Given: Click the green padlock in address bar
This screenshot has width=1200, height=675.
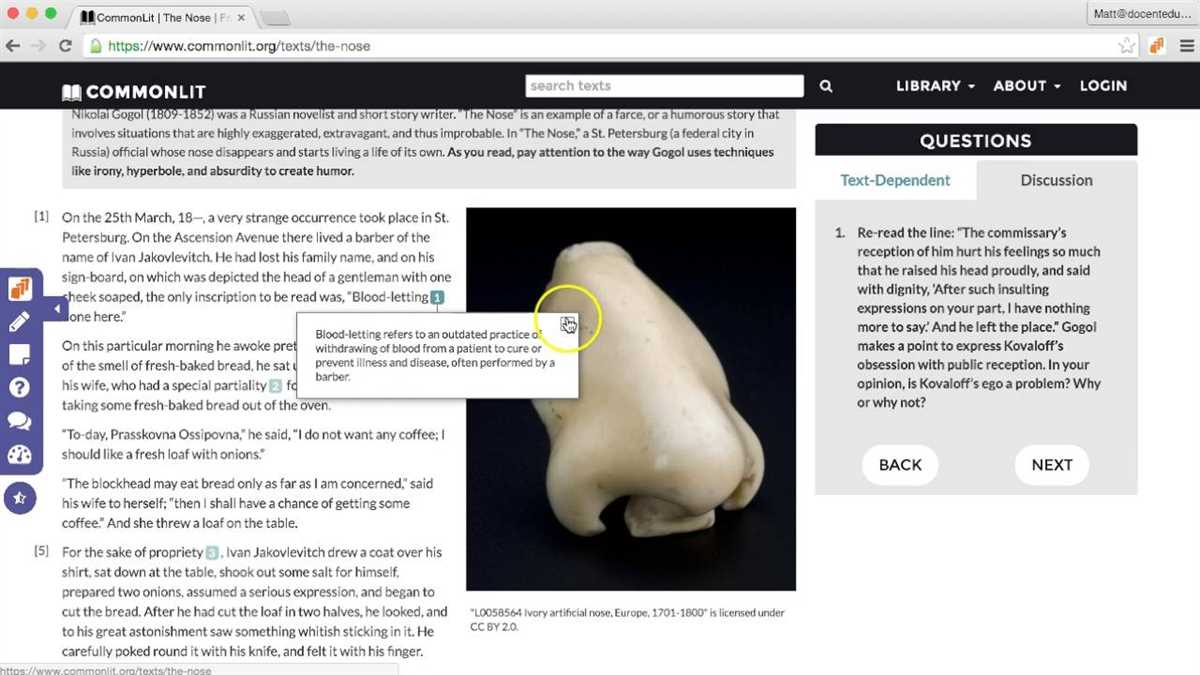Looking at the screenshot, I should [x=95, y=46].
